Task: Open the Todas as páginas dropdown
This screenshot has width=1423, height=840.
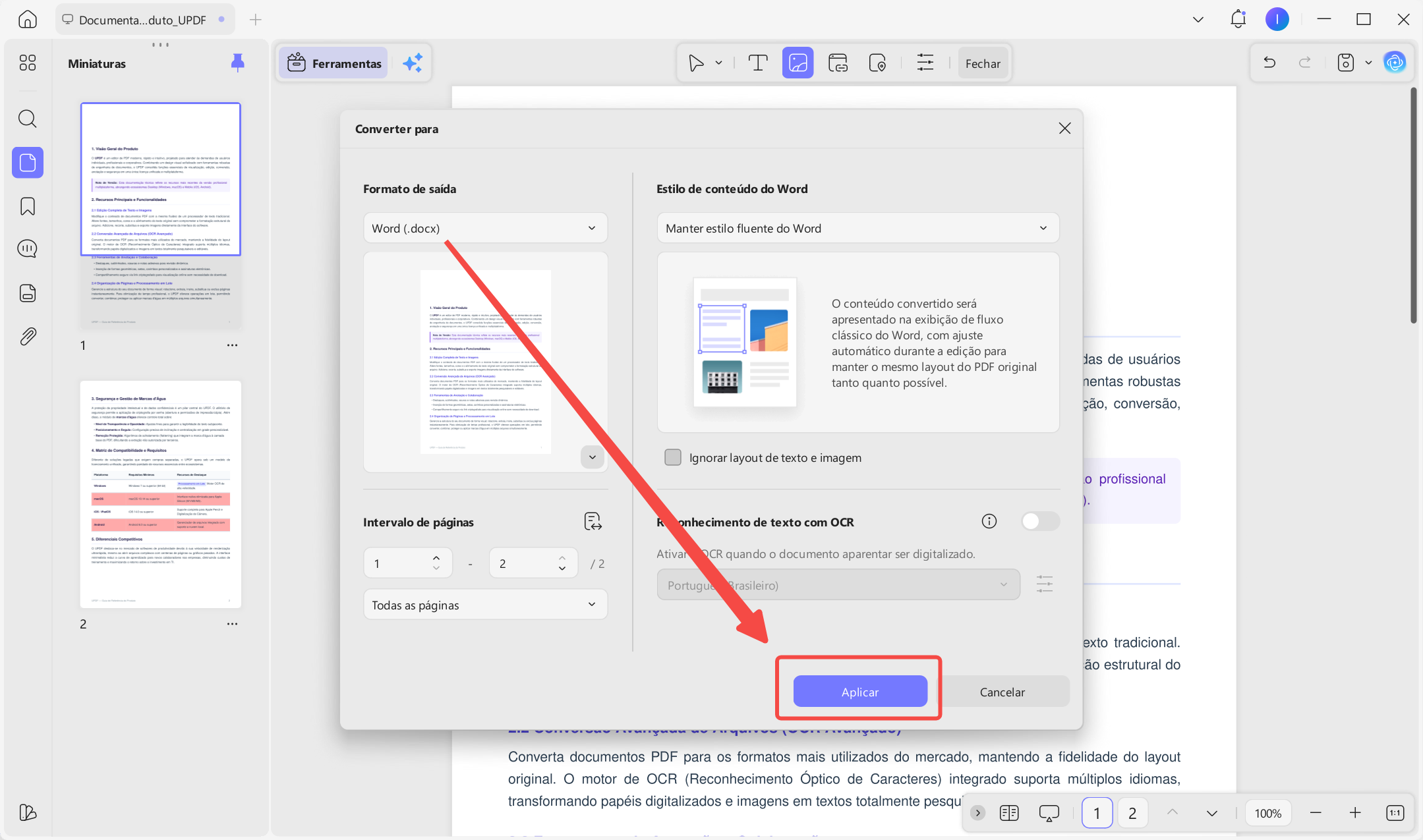Action: (x=485, y=605)
